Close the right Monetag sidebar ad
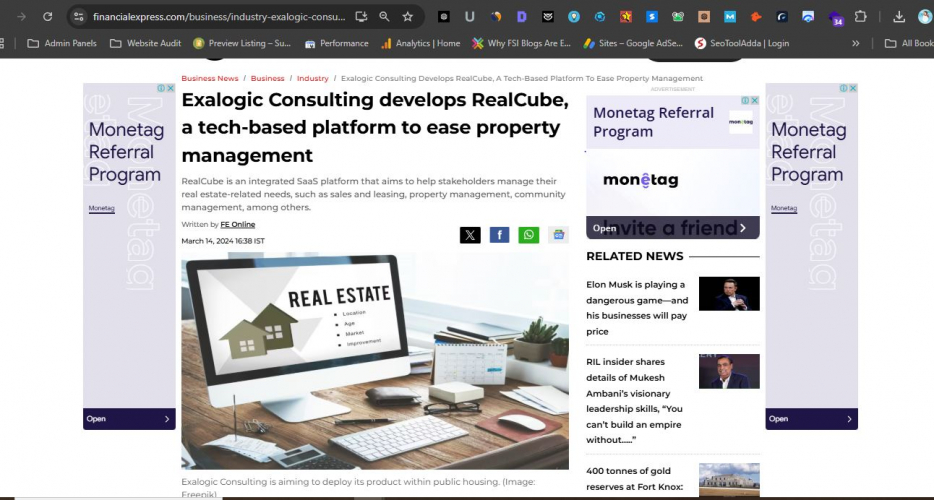Viewport: 934px width, 500px height. pyautogui.click(x=853, y=88)
